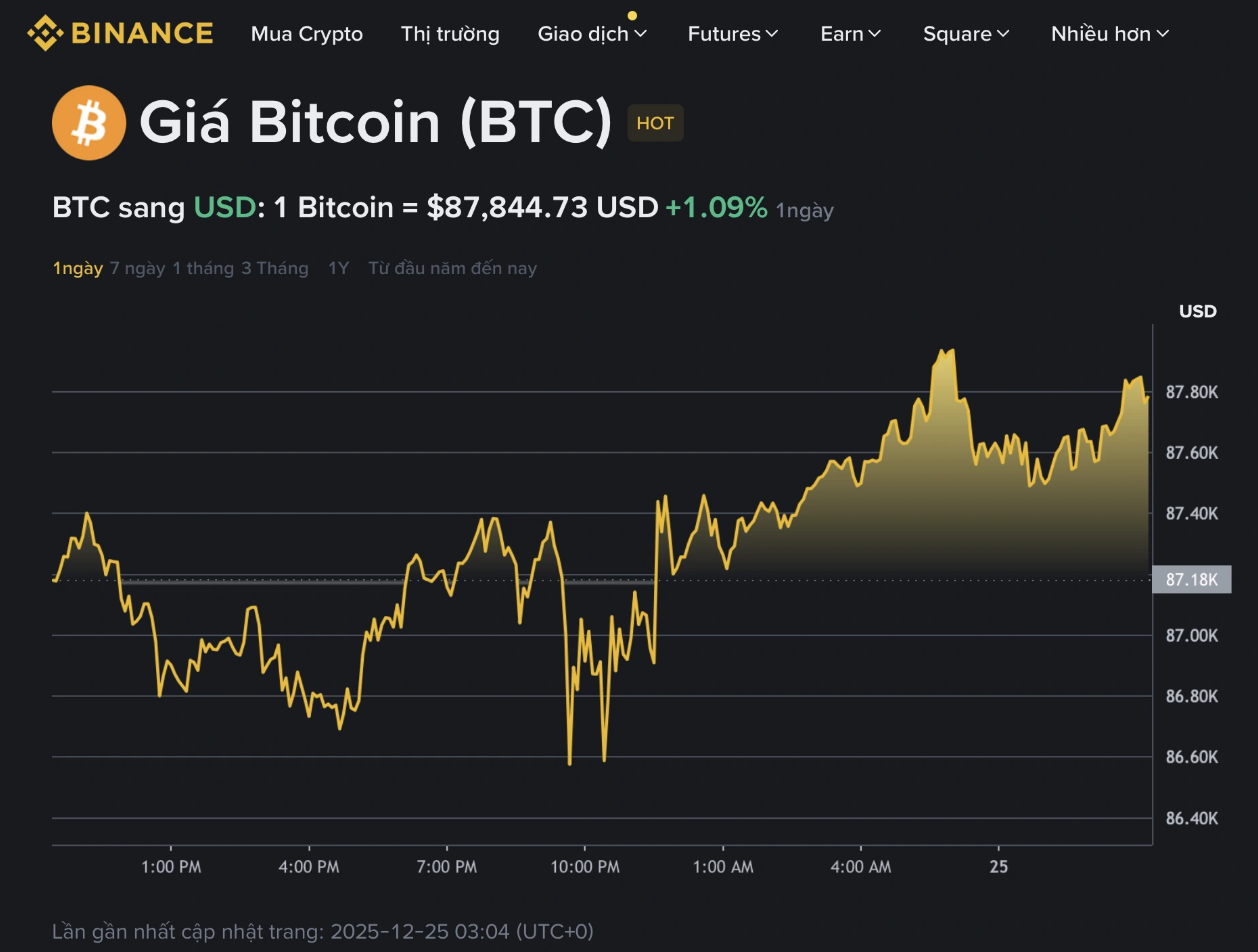Open the Futures dropdown menu
Viewport: 1258px width, 952px height.
click(x=733, y=34)
